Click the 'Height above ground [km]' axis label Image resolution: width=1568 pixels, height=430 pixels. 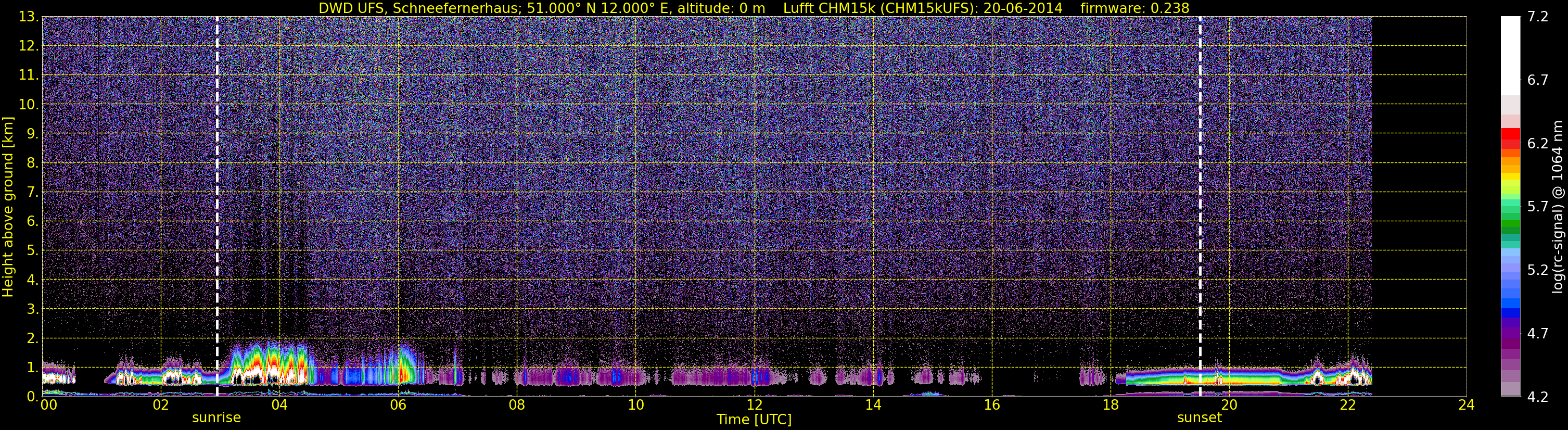click(x=8, y=207)
